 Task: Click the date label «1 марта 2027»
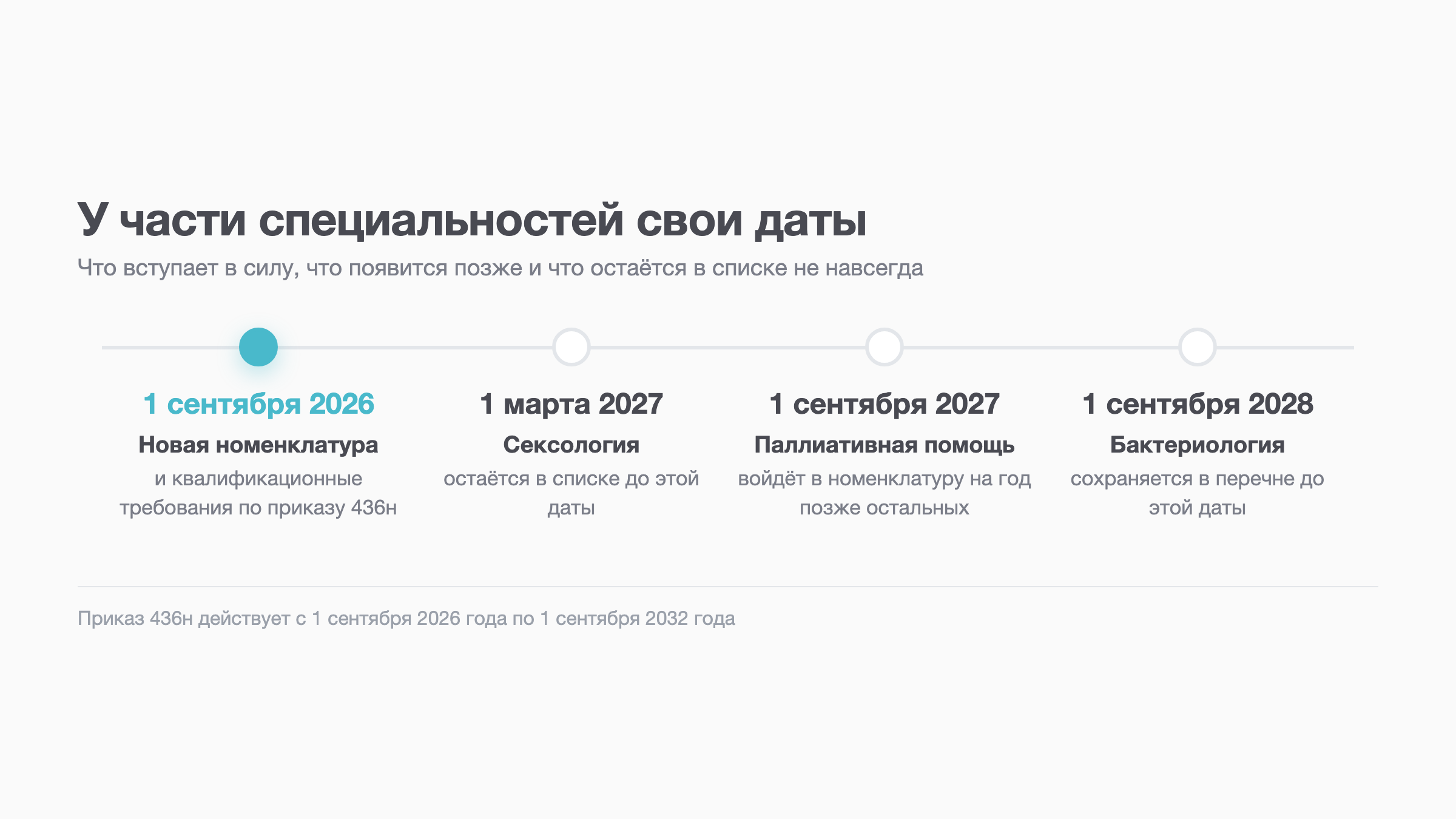571,404
